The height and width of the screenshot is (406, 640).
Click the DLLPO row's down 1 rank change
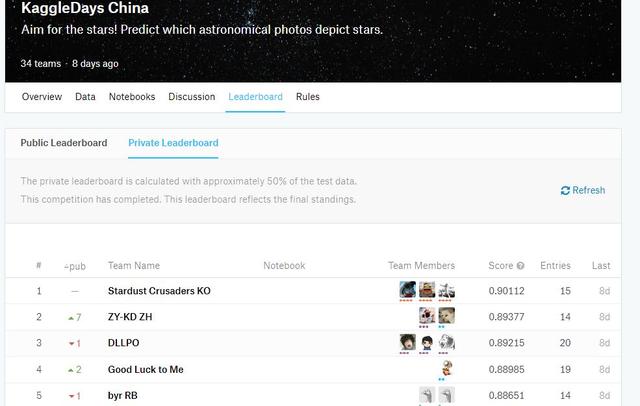tap(75, 343)
